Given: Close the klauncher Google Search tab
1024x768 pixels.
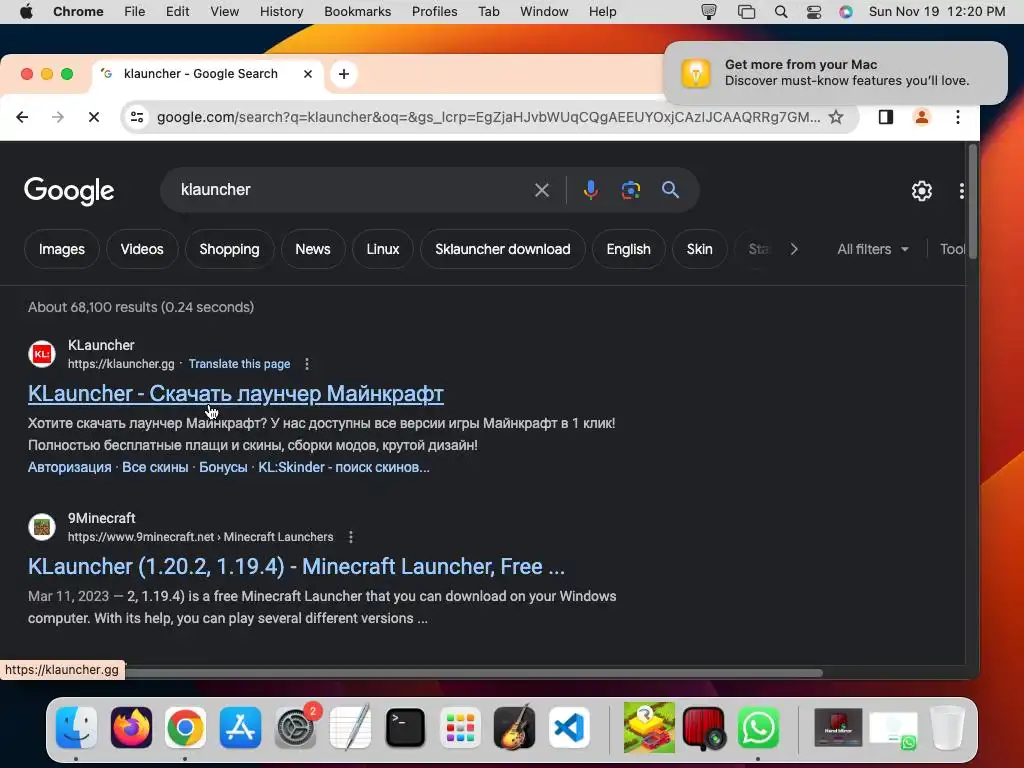Looking at the screenshot, I should click(x=308, y=74).
